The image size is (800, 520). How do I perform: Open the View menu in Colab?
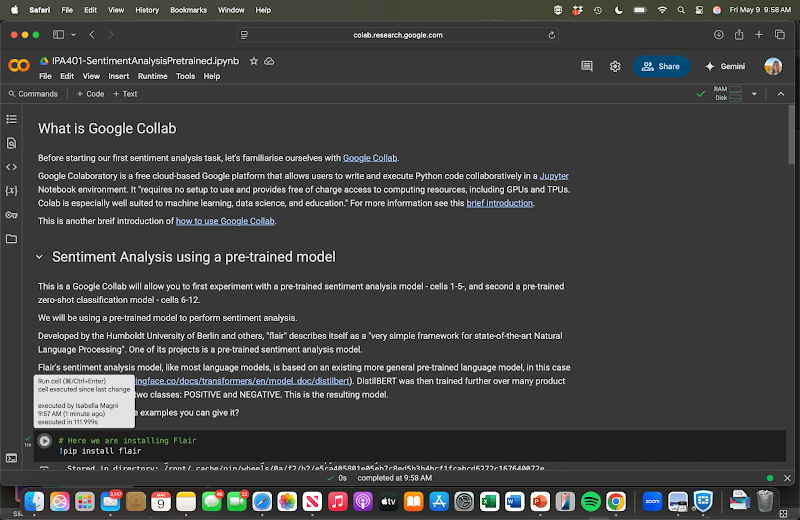coord(91,76)
